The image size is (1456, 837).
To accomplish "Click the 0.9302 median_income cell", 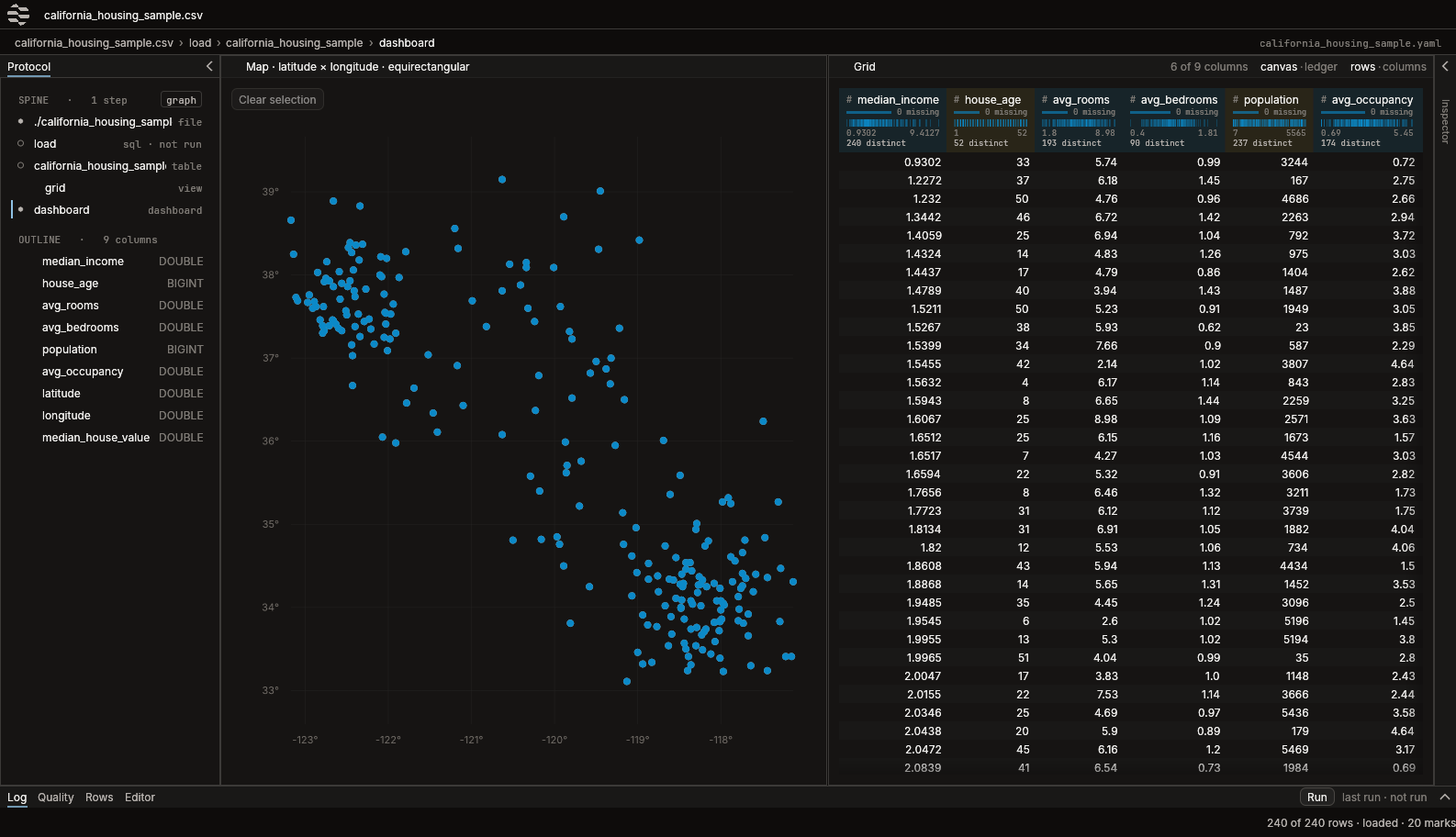I will 922,162.
